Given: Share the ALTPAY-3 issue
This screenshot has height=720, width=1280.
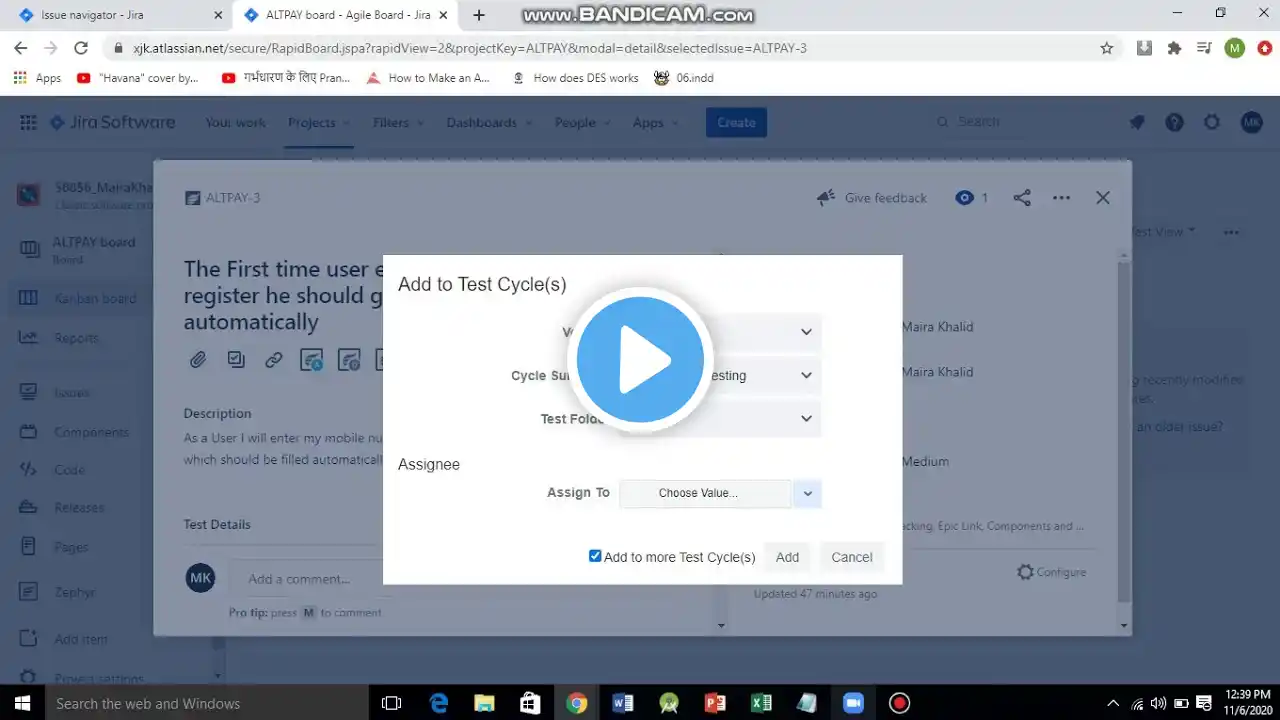Looking at the screenshot, I should pyautogui.click(x=1022, y=198).
